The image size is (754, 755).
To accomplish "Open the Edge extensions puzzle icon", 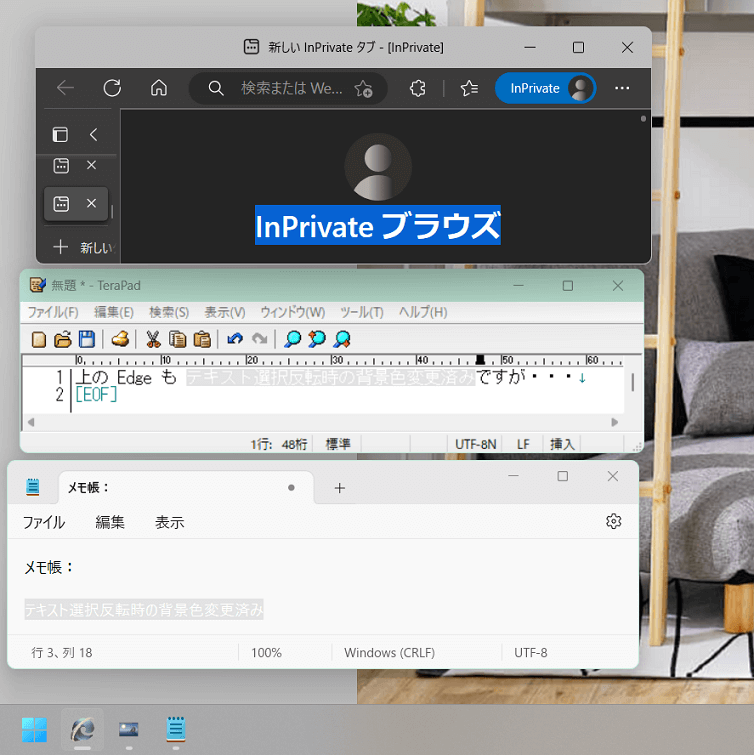I will [417, 88].
